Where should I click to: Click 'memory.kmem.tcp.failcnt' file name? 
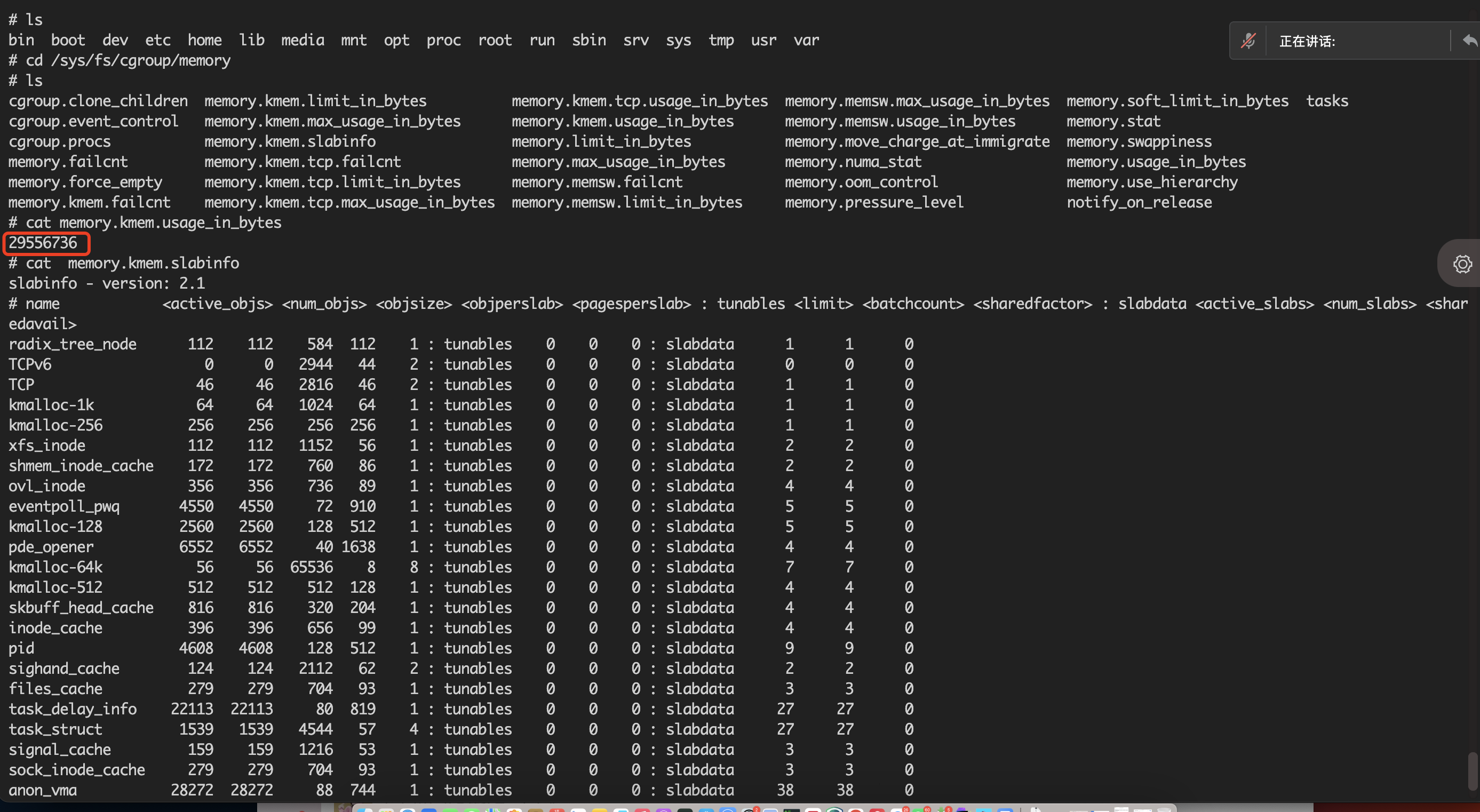(x=303, y=162)
